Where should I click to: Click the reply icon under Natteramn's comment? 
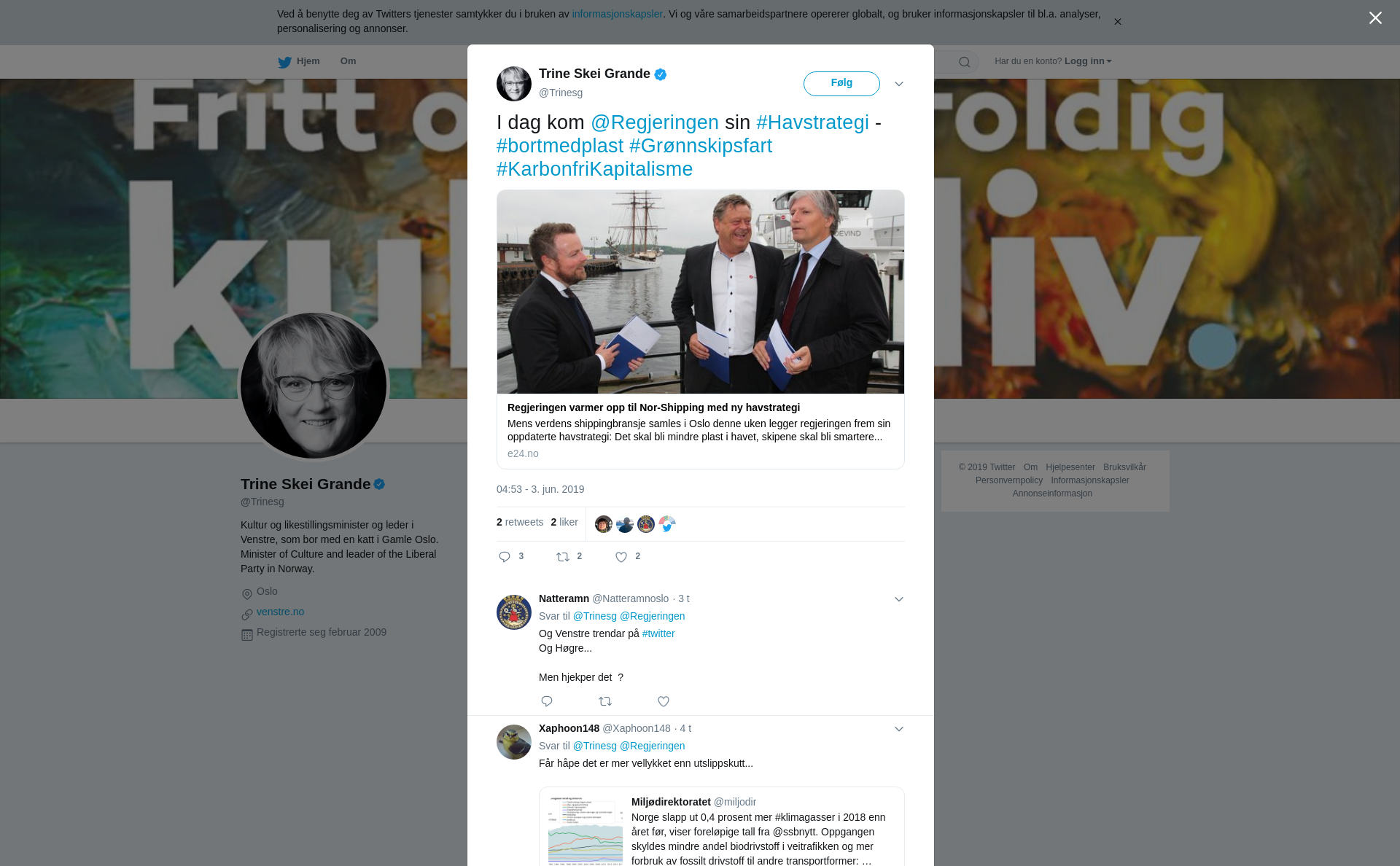point(547,701)
